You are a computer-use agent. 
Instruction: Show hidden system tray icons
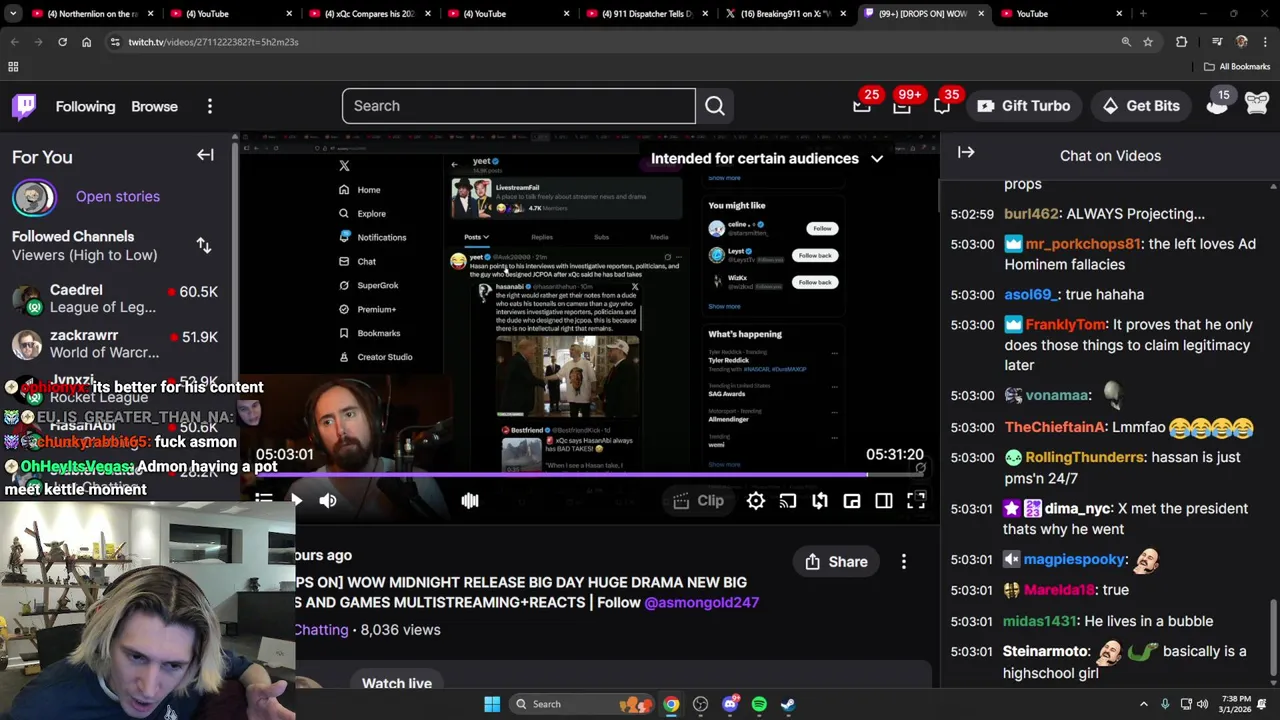coord(1143,704)
